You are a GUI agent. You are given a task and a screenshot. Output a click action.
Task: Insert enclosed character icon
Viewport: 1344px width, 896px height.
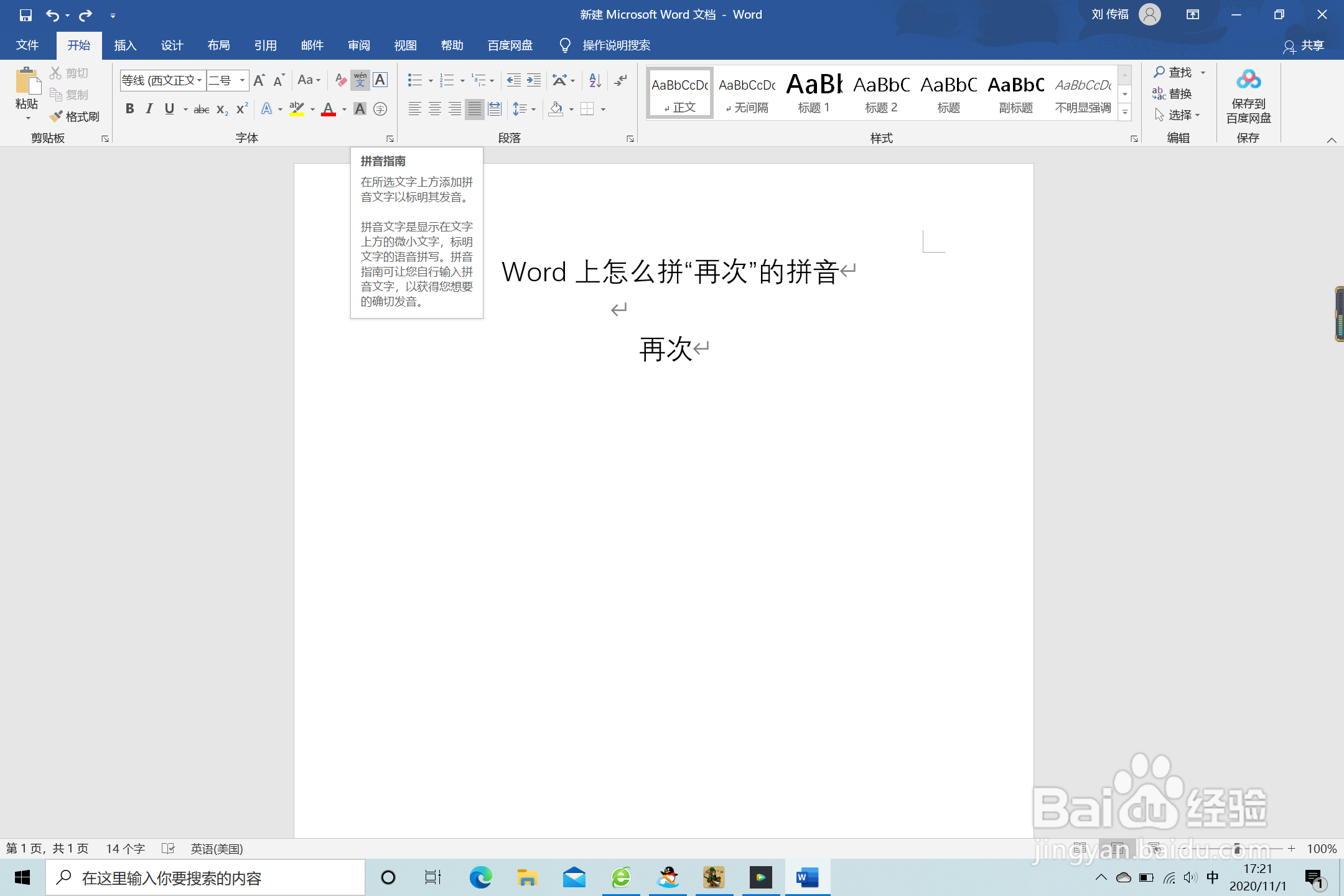point(380,110)
